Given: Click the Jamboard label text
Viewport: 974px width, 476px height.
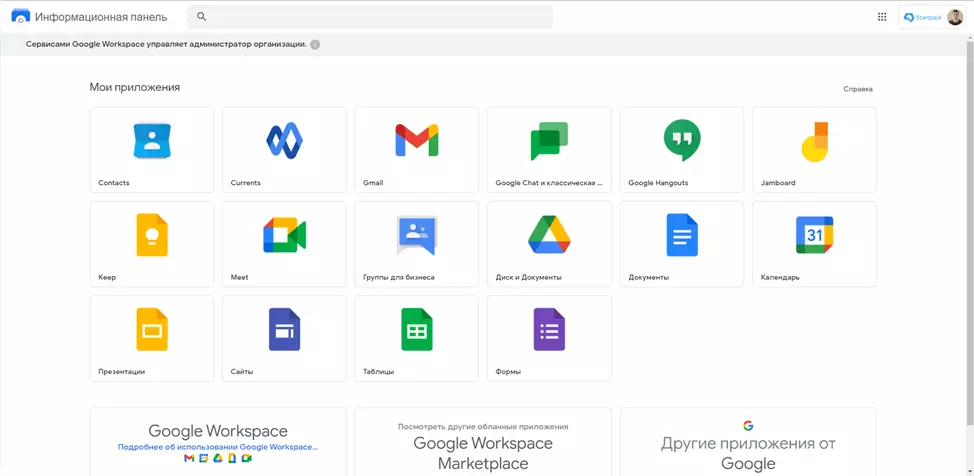Looking at the screenshot, I should tap(778, 183).
